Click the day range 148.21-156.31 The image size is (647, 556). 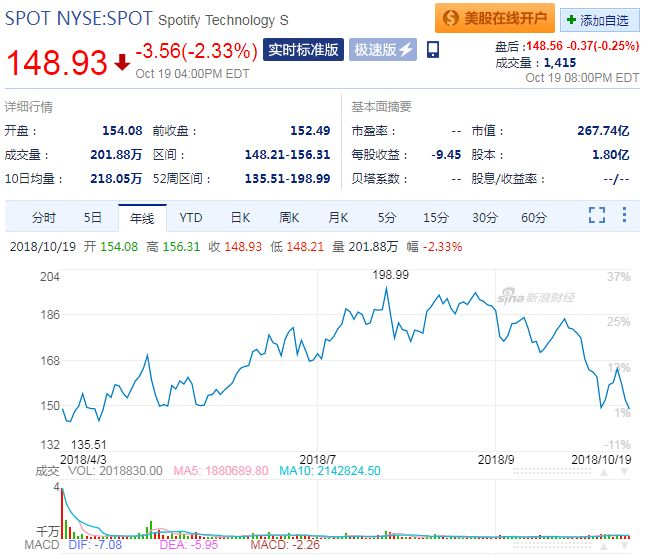[x=287, y=154]
